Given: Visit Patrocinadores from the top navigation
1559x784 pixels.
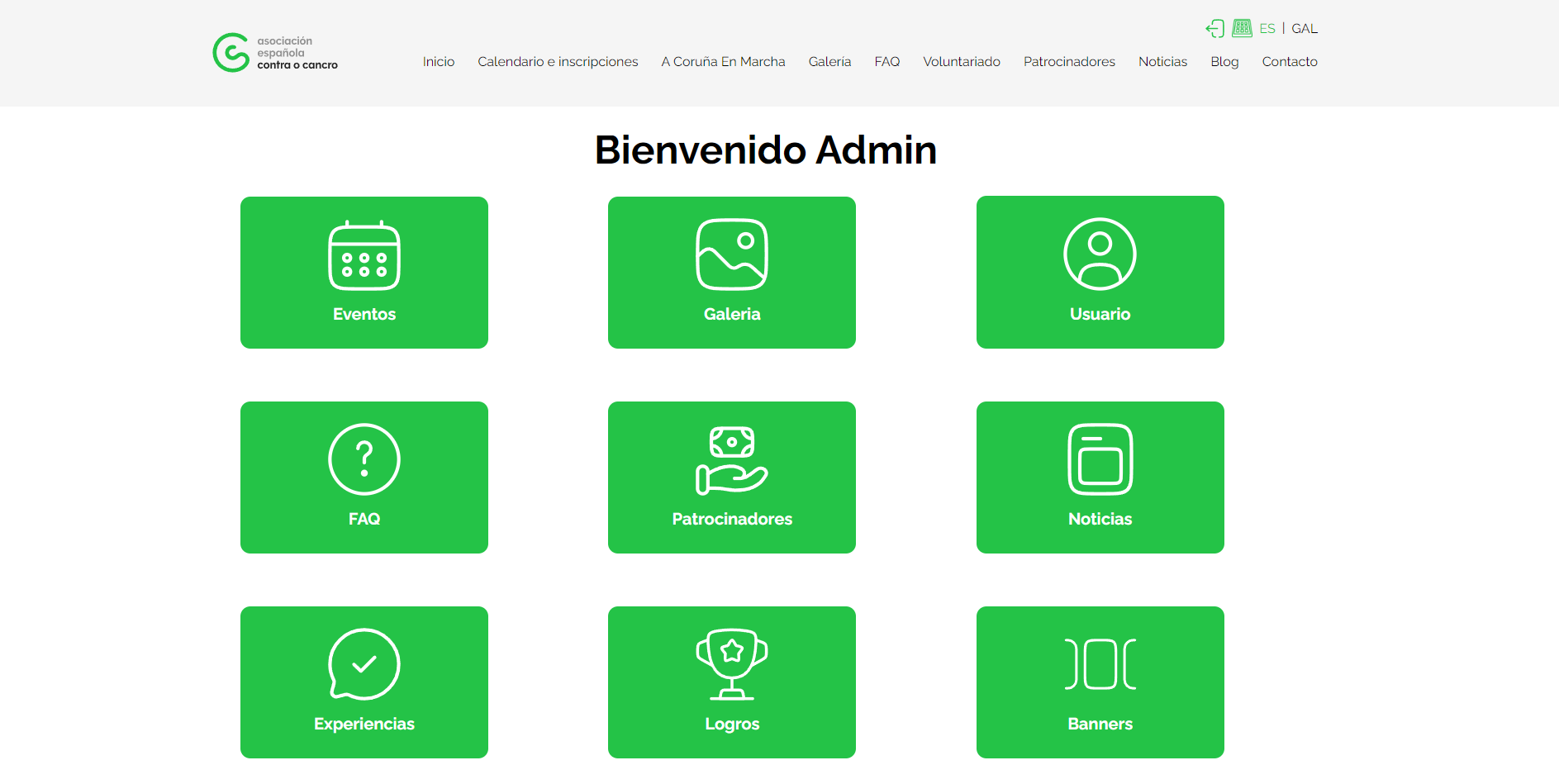Looking at the screenshot, I should 1069,62.
